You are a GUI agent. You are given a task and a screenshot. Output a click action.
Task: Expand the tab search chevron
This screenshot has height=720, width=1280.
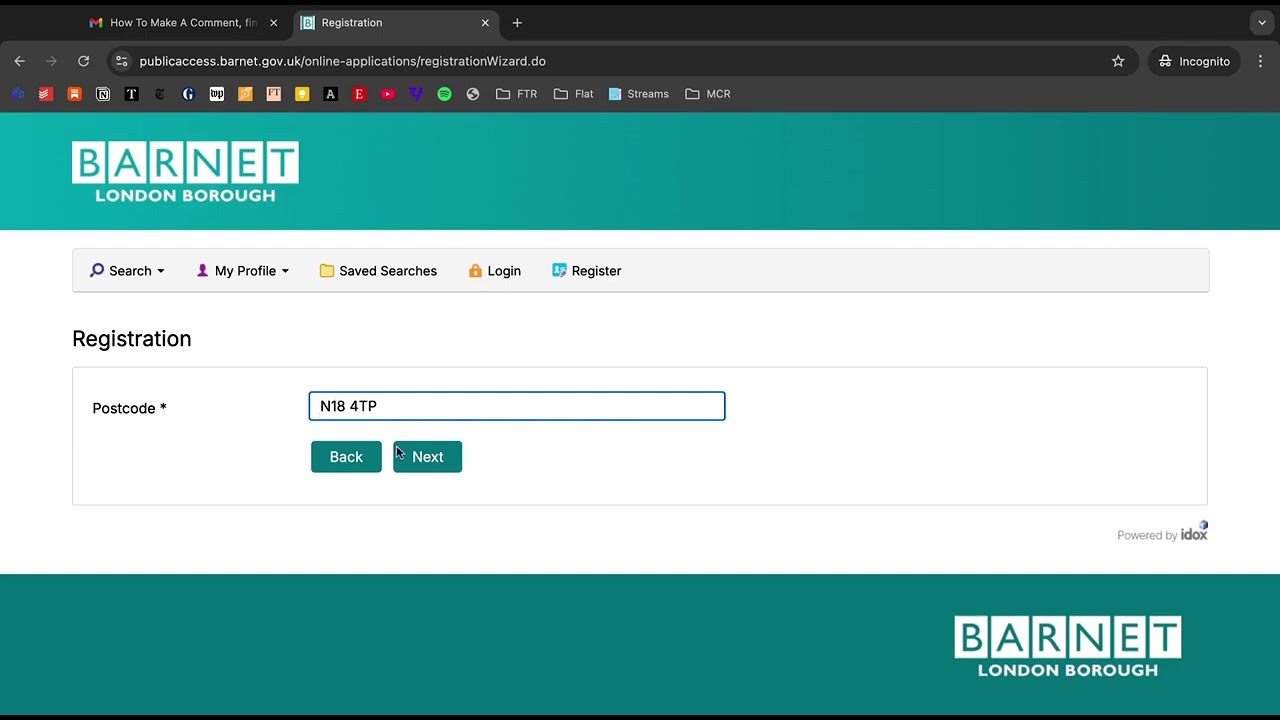(x=1262, y=22)
